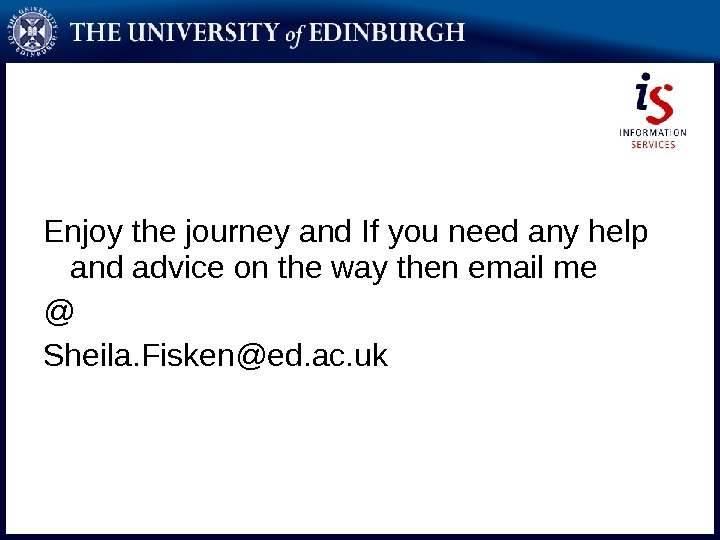This screenshot has width=720, height=540.
Task: Click the "INFORMATION" label under the logo
Action: coord(653,133)
